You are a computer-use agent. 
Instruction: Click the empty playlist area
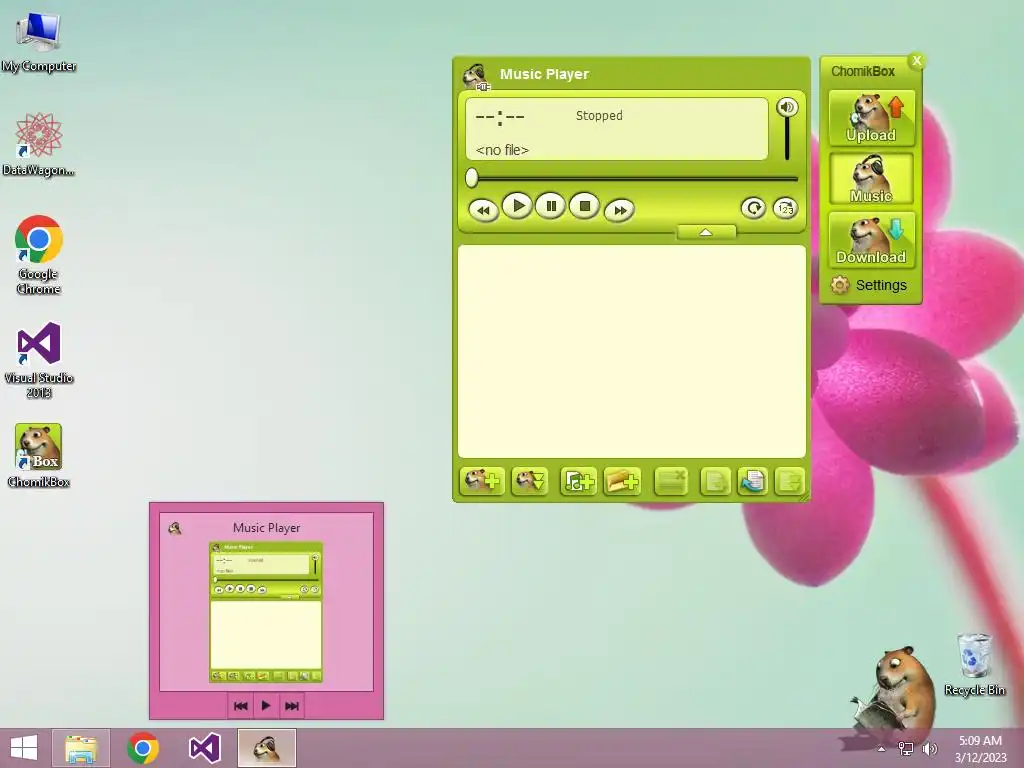[x=632, y=351]
